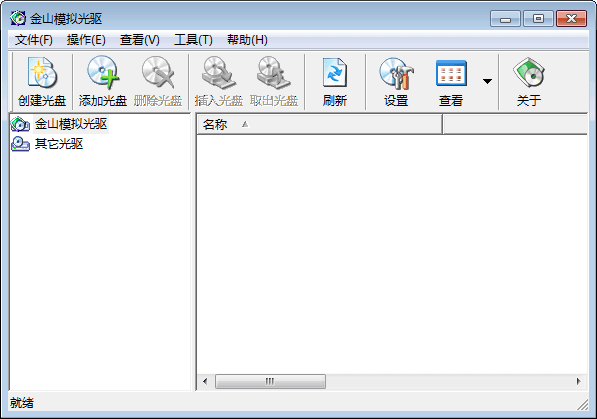Click the Delete Disc (删除光盘) toolbar icon
Image resolution: width=597 pixels, height=419 pixels.
158,82
